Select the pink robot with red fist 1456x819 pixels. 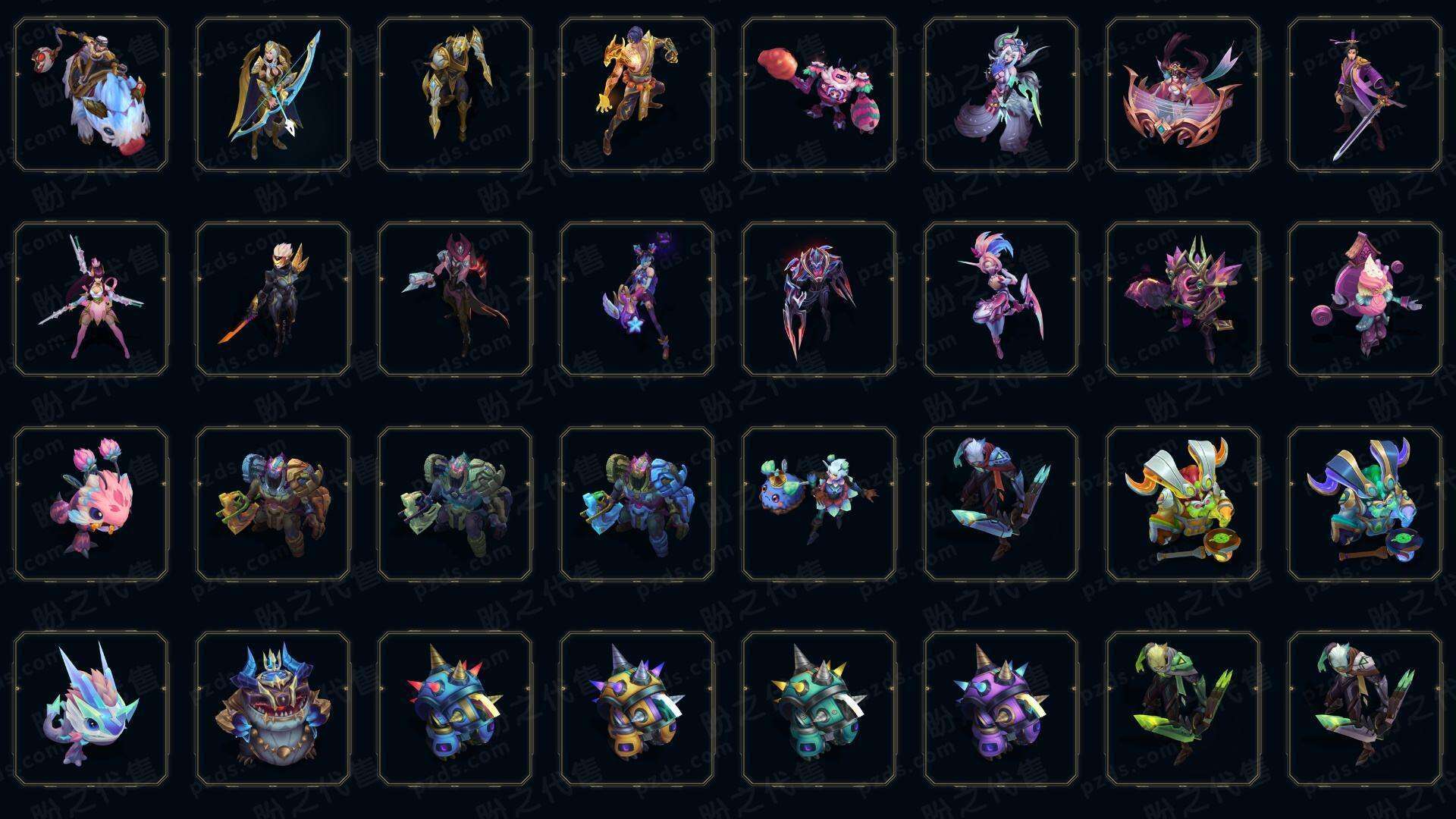coord(819,94)
